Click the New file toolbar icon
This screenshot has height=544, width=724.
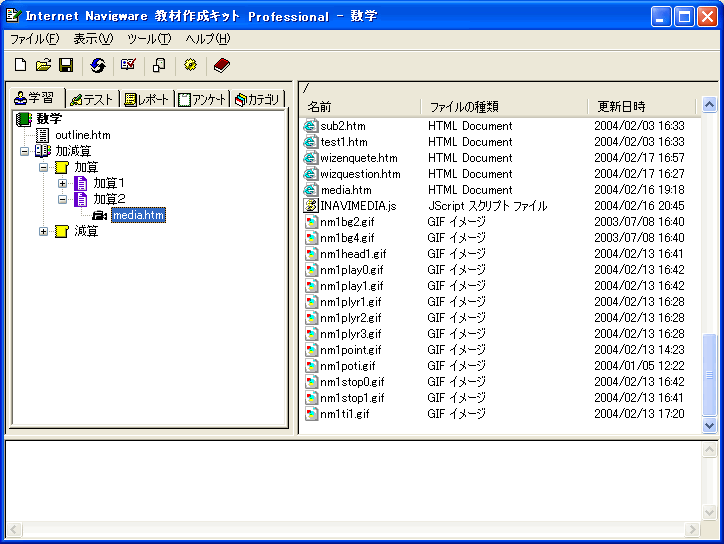[20, 65]
